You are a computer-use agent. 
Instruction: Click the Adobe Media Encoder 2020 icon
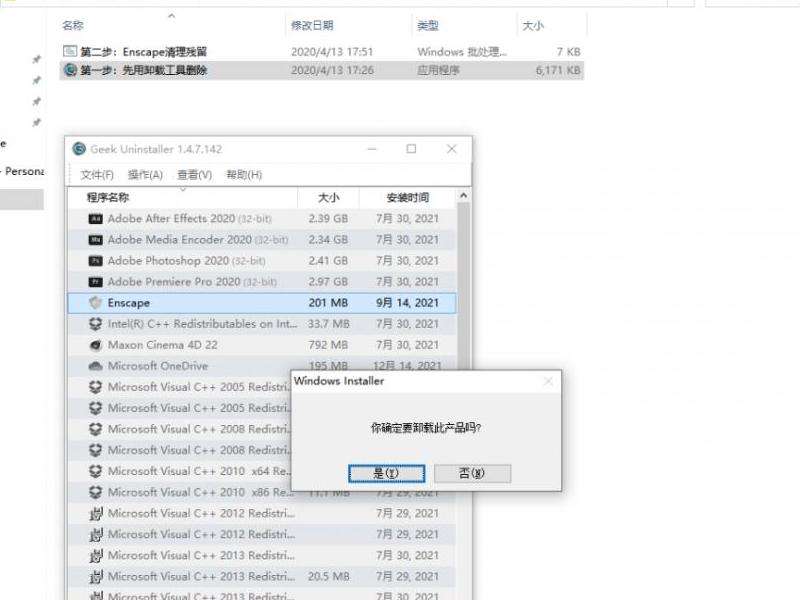click(95, 239)
